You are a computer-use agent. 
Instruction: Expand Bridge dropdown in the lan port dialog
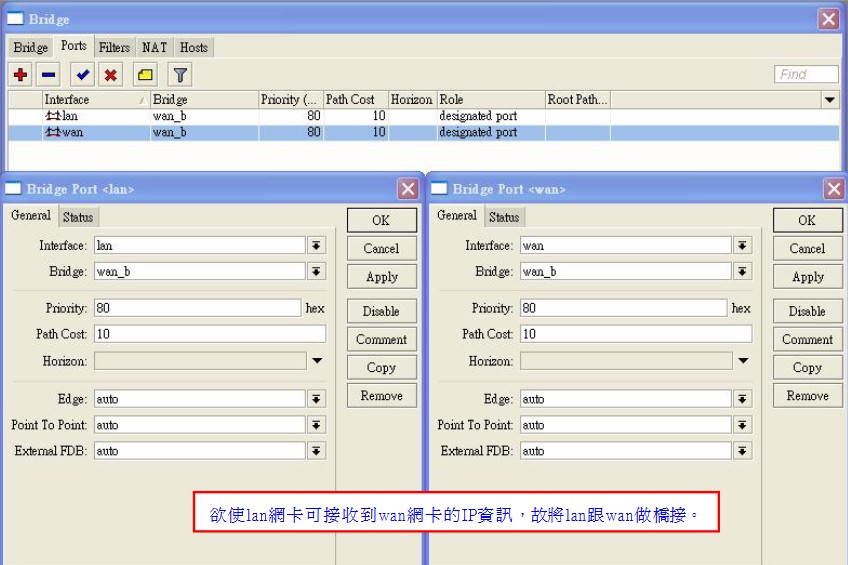316,271
